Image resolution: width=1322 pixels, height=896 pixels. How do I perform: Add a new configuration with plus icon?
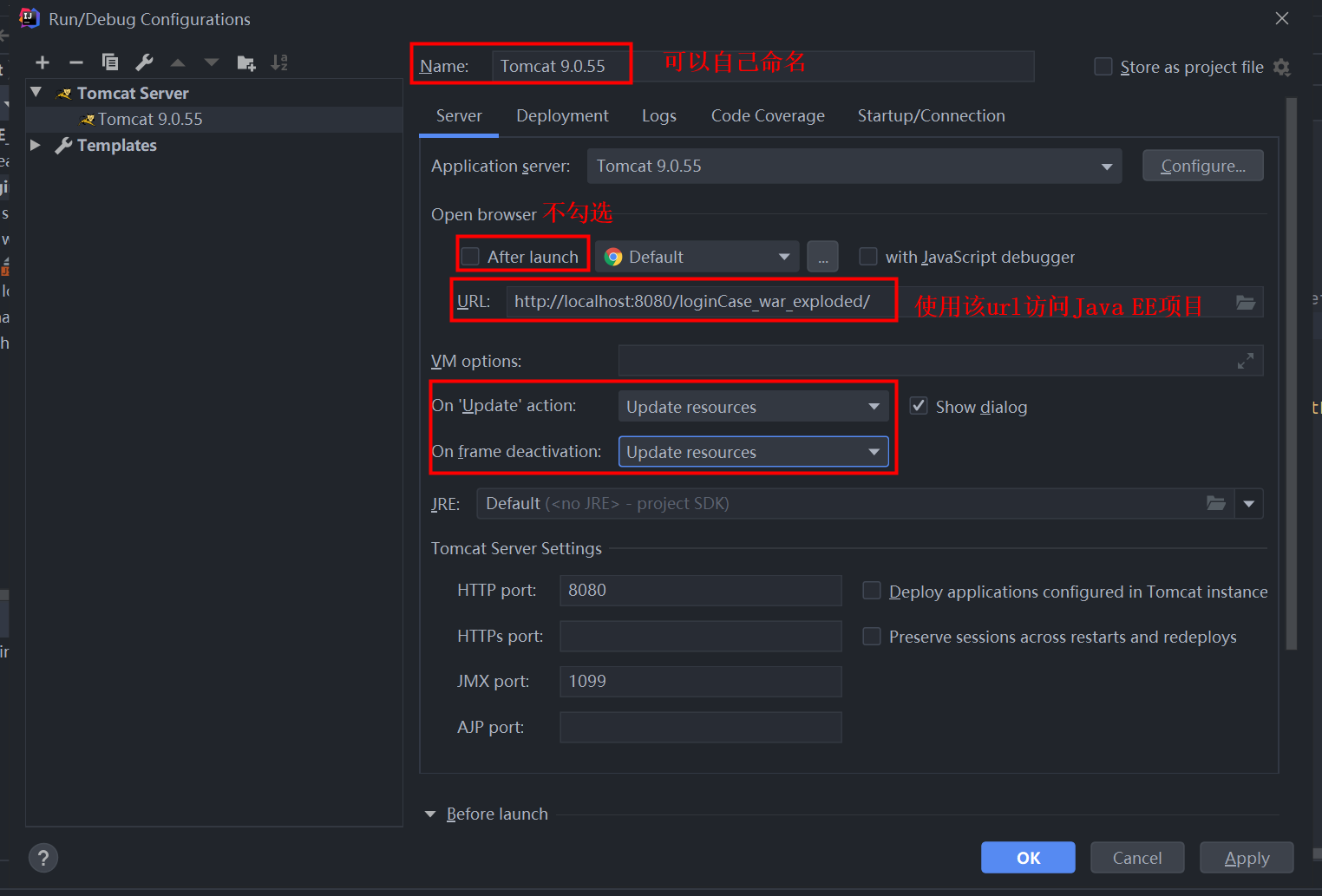point(43,62)
